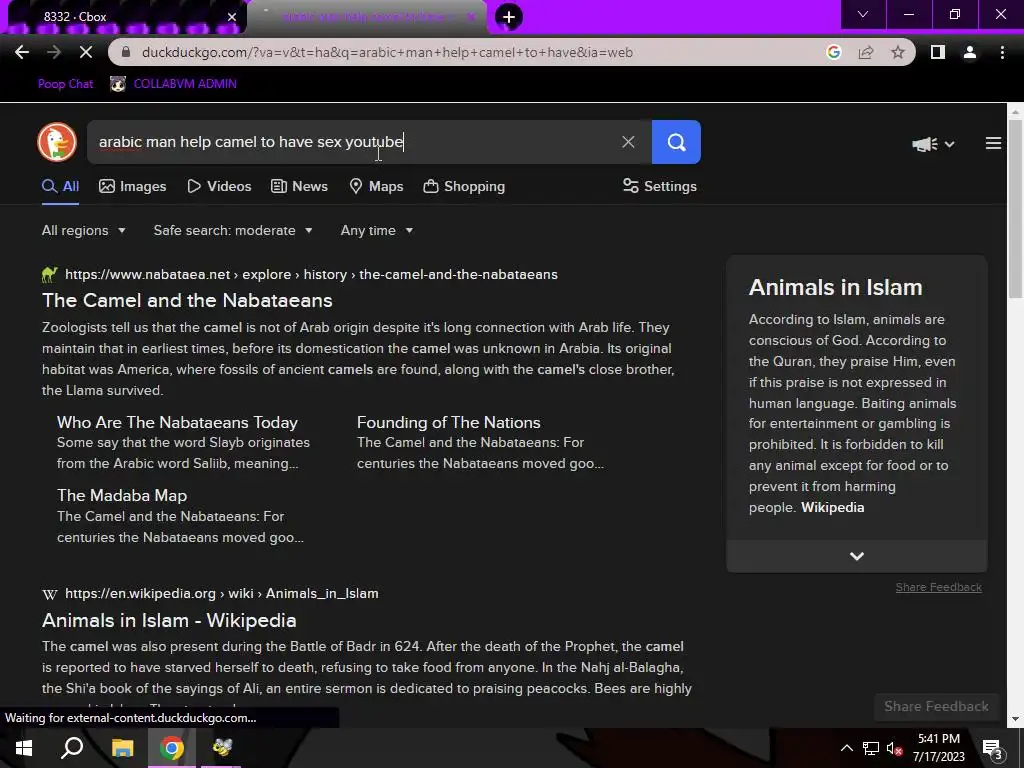Stop page loading with X button

[x=86, y=52]
